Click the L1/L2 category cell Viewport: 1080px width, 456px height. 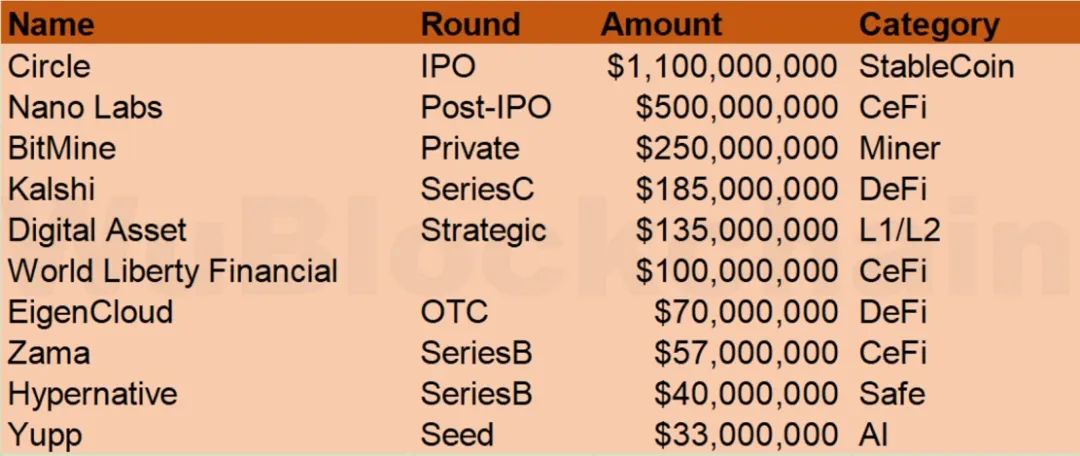click(x=899, y=230)
